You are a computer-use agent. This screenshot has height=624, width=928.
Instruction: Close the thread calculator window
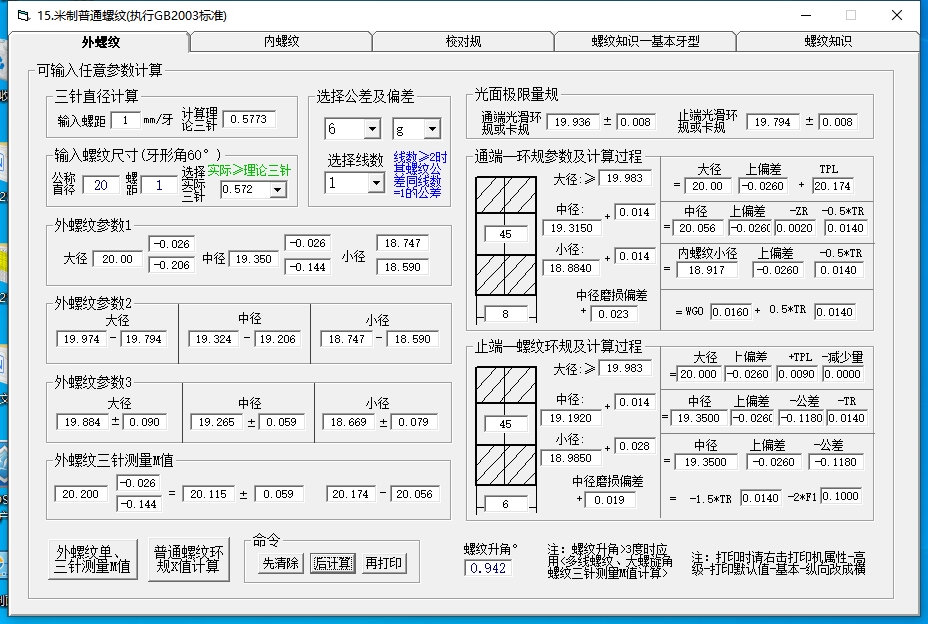897,15
